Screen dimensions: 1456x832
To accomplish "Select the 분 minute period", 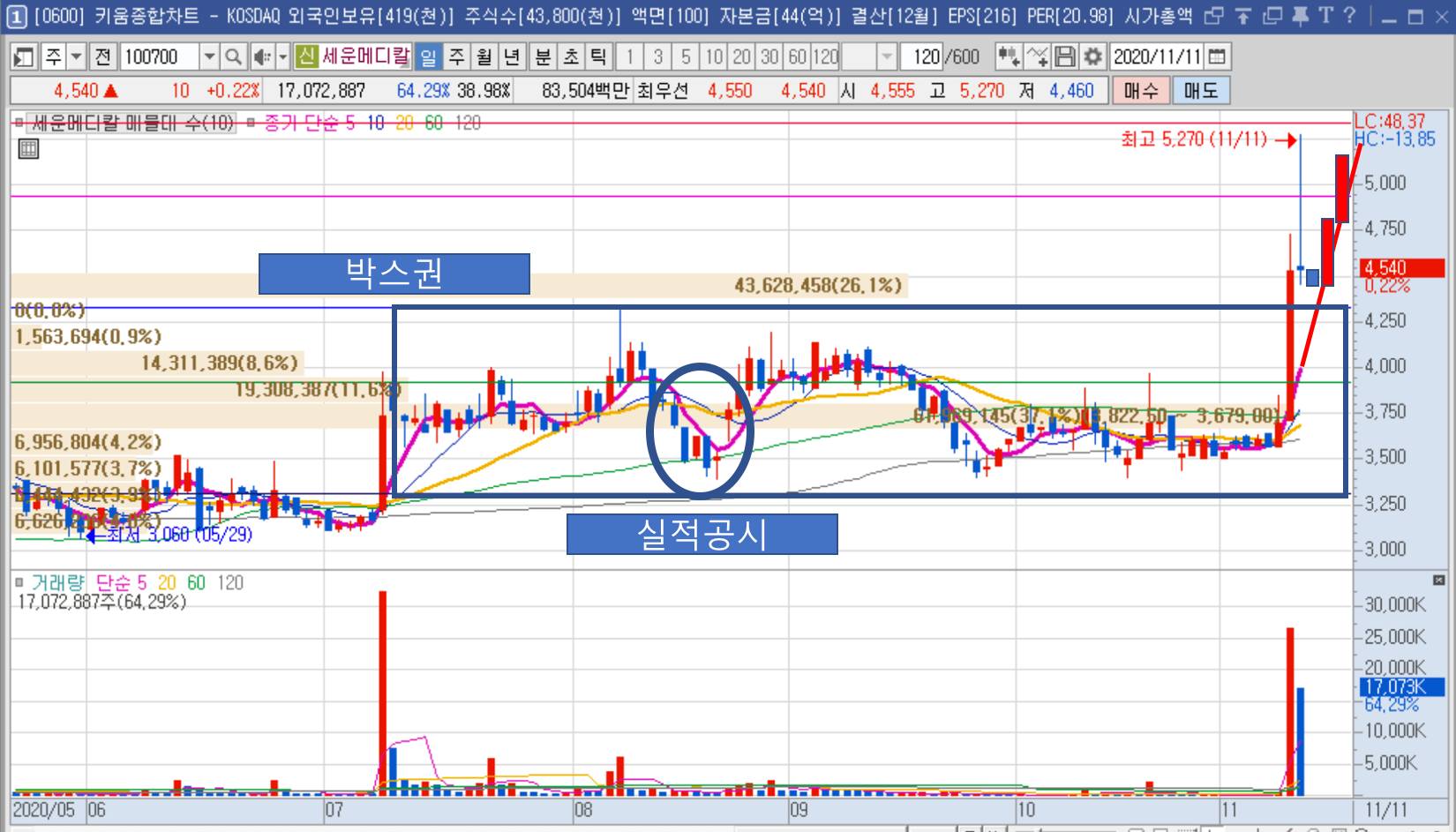I will pos(544,57).
